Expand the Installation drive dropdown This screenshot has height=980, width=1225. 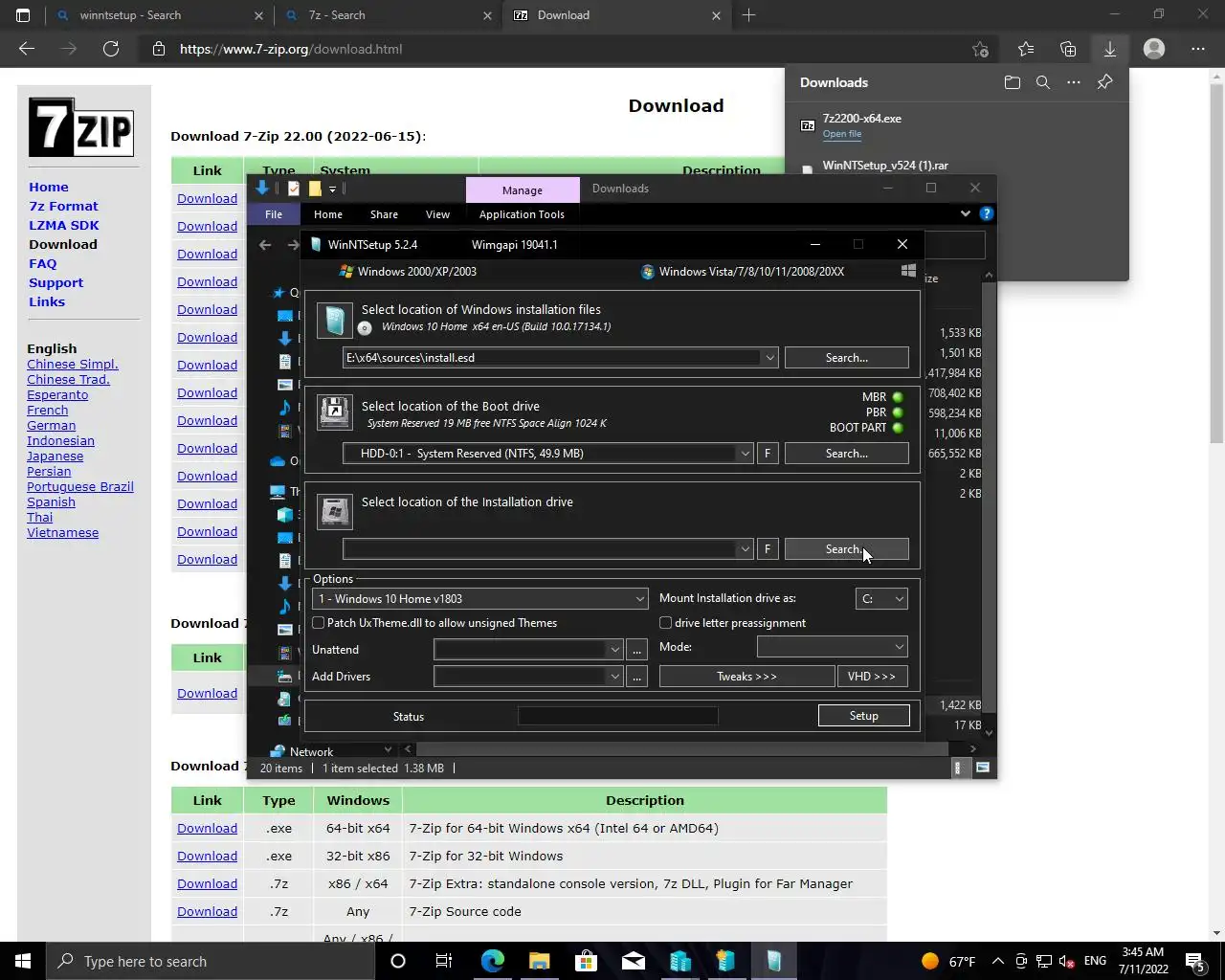[745, 549]
